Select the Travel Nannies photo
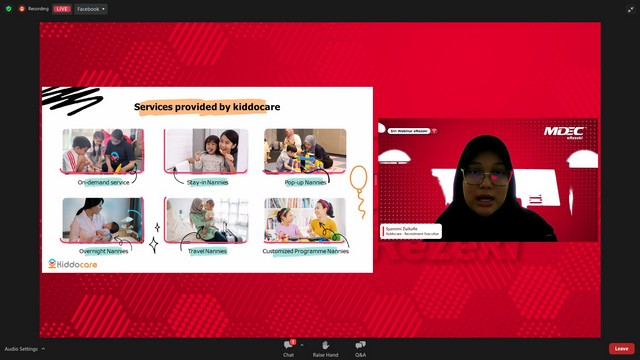This screenshot has width=640, height=360. coord(206,220)
